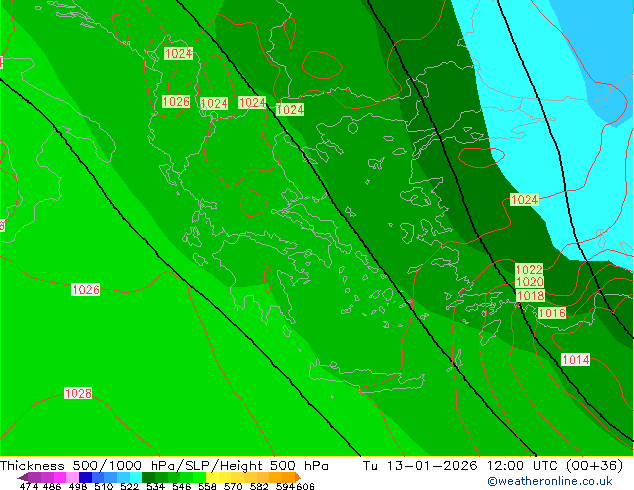Click the 510 legend value
634x490 pixels.
tap(104, 486)
